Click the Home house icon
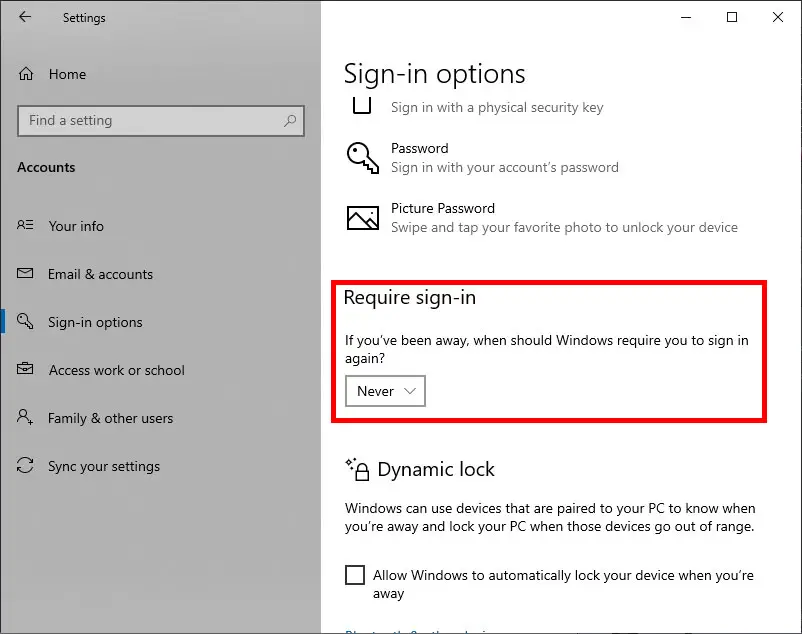Viewport: 802px width, 634px height. click(x=26, y=74)
